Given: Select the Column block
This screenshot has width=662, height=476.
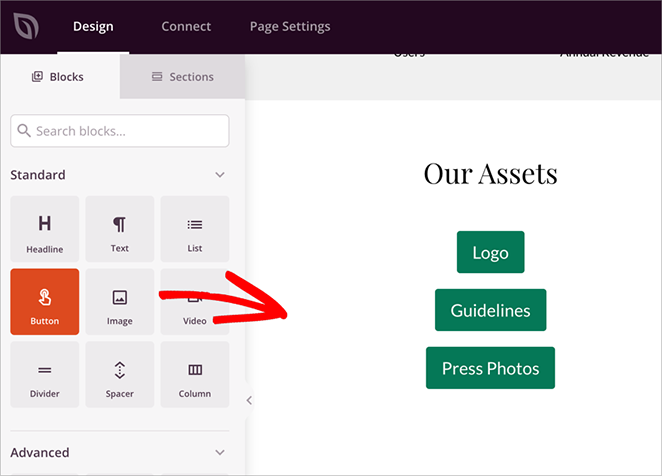Looking at the screenshot, I should [x=195, y=375].
